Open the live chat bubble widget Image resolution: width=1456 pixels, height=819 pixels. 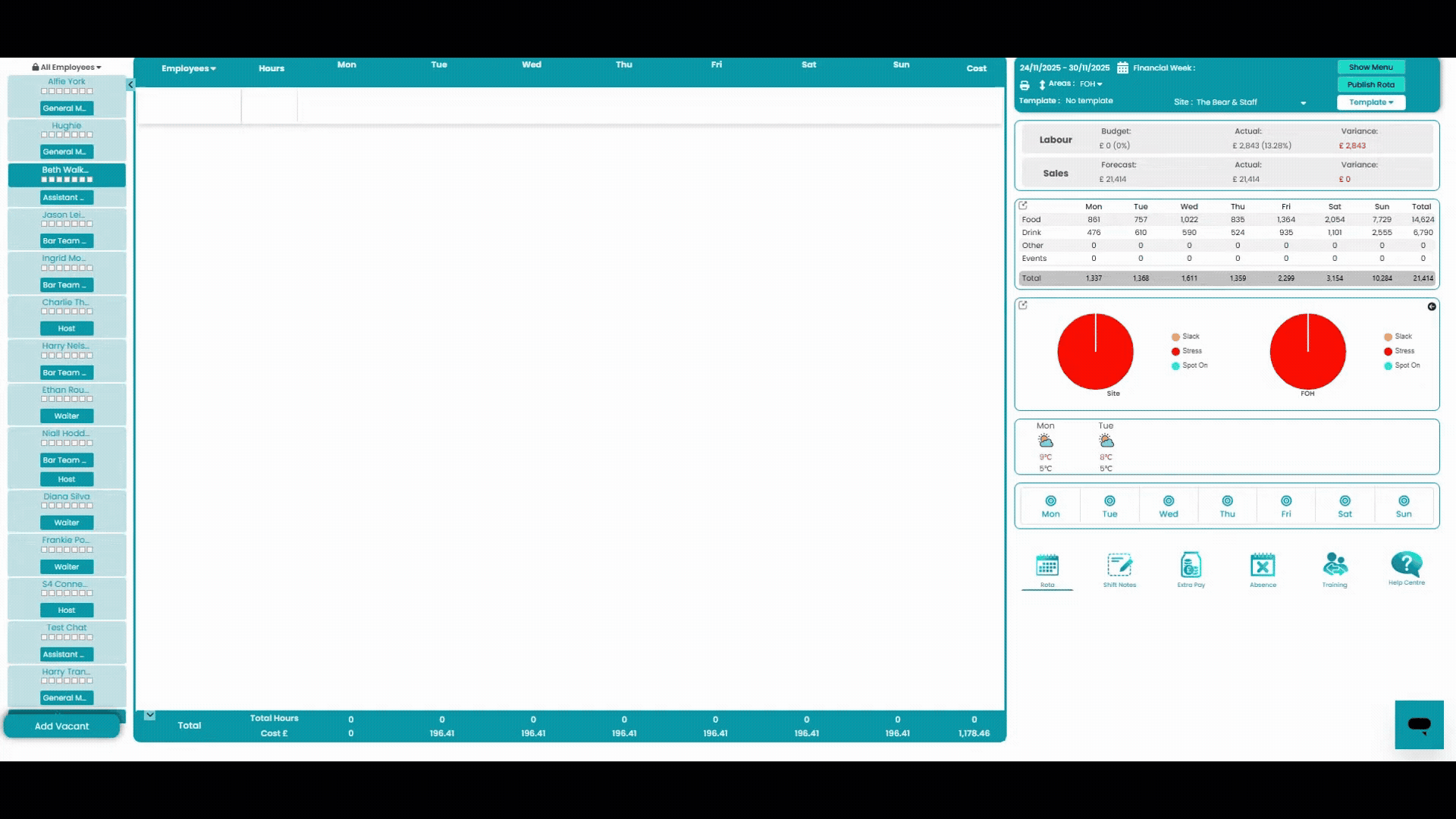(x=1419, y=724)
